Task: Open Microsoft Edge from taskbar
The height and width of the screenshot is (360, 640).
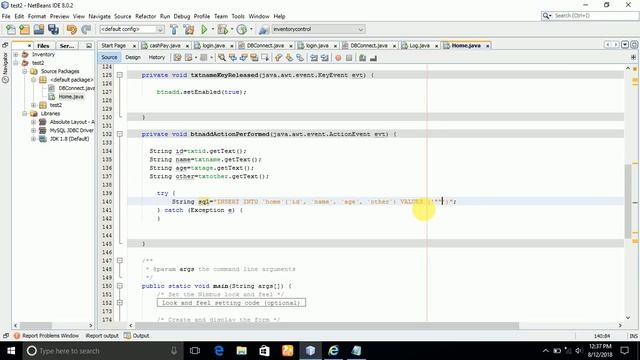Action: (219, 351)
